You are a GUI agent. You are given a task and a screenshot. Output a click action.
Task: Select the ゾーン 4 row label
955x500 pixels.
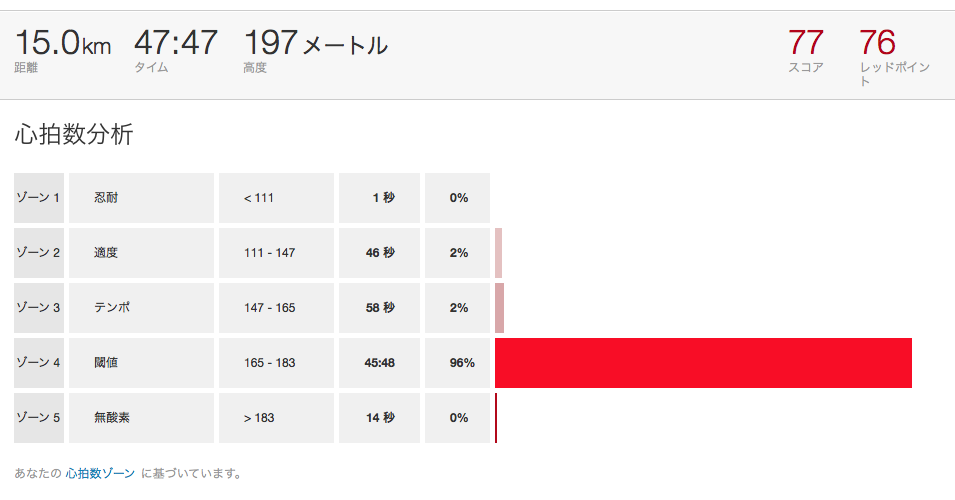tap(39, 363)
